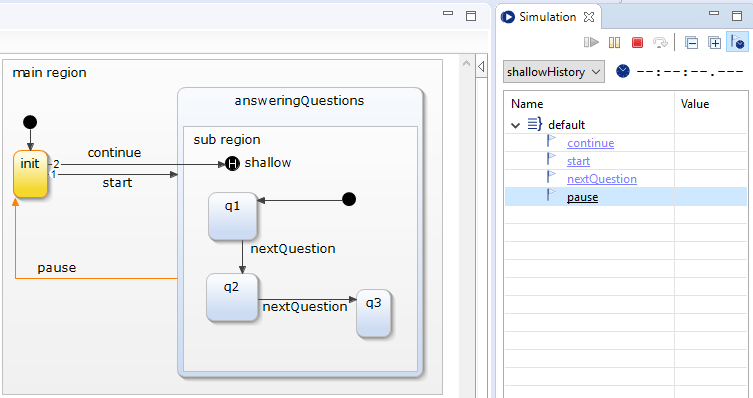Image resolution: width=753 pixels, height=398 pixels.
Task: Select the init state
Action: (30, 174)
